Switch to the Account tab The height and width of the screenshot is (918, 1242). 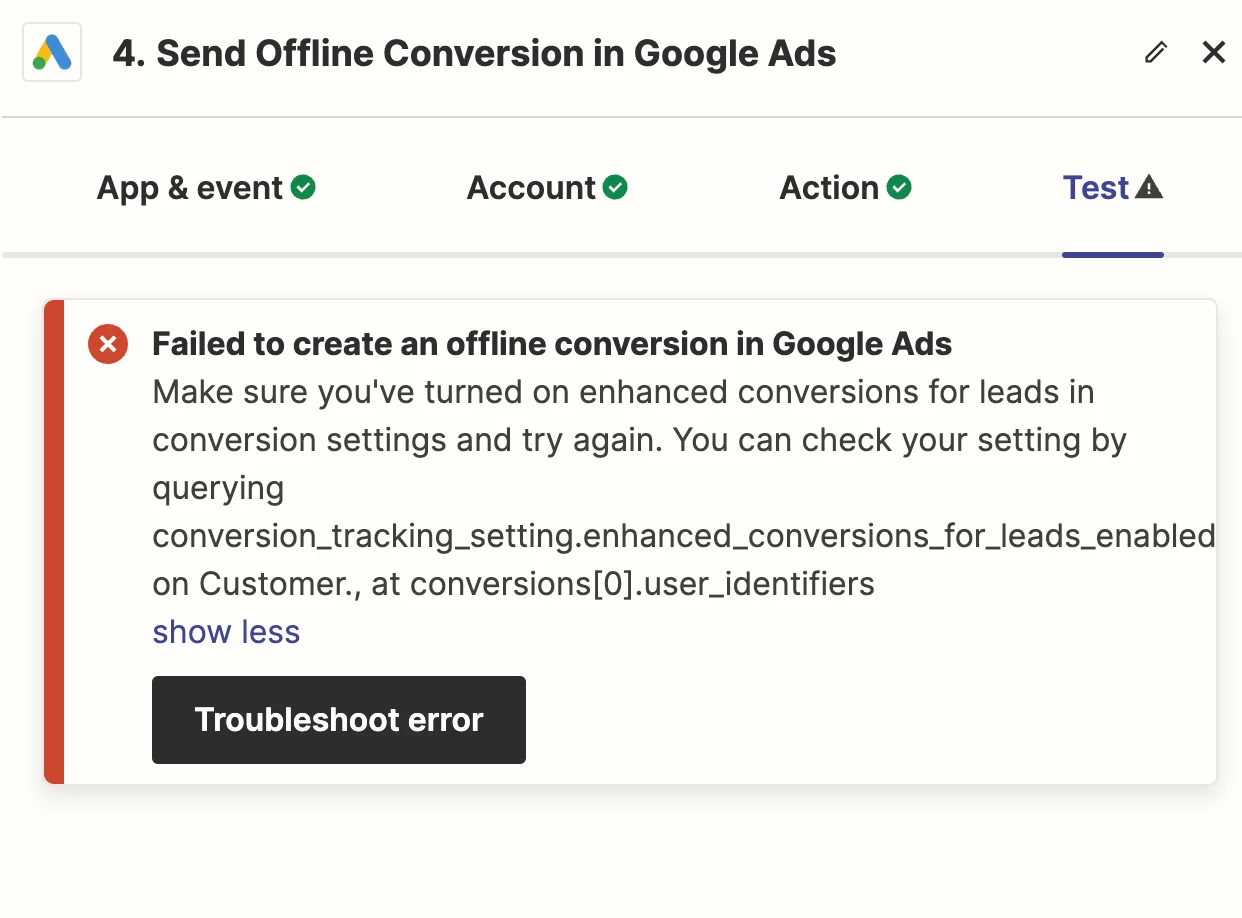click(x=547, y=188)
